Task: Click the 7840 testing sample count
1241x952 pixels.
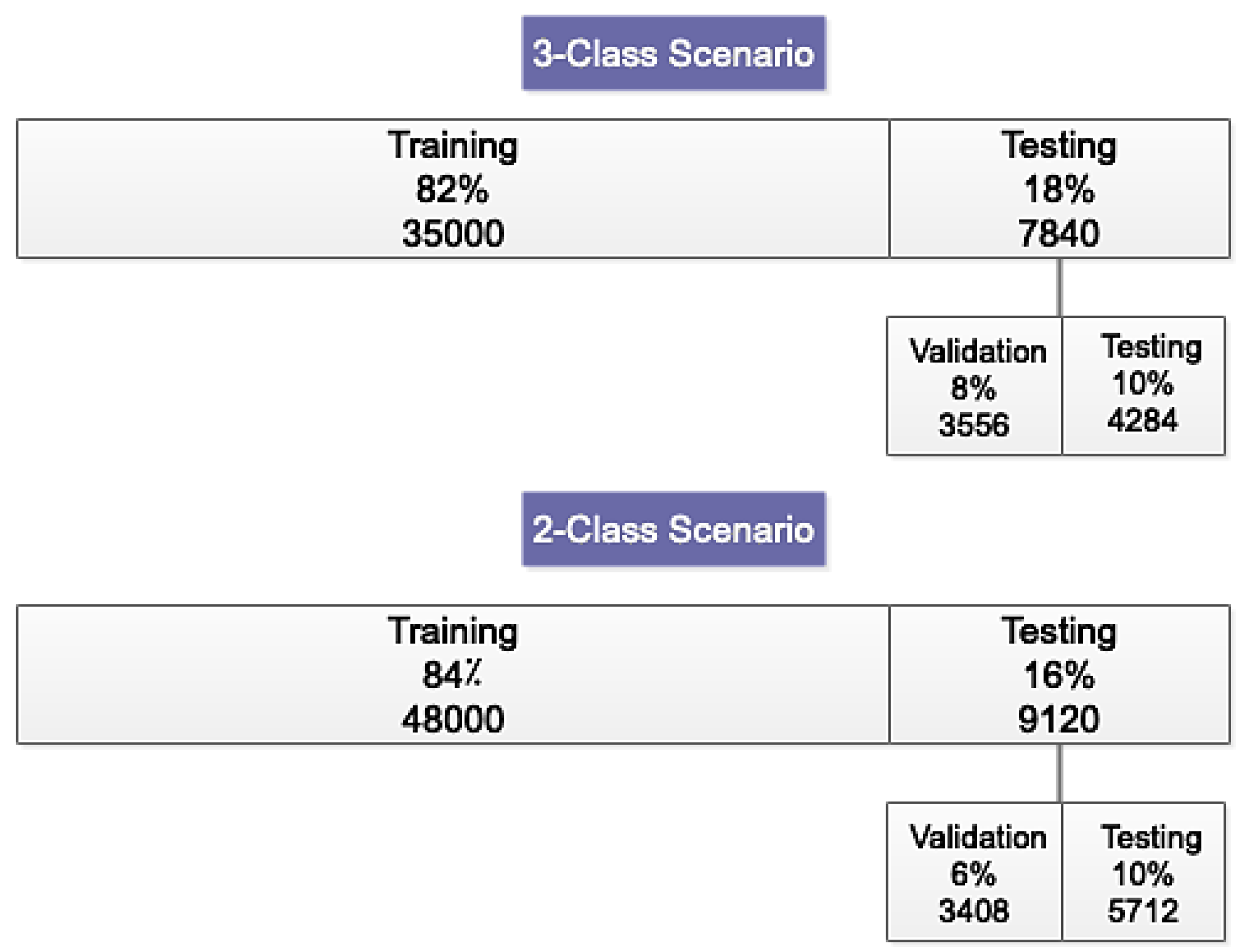Action: (x=1059, y=233)
